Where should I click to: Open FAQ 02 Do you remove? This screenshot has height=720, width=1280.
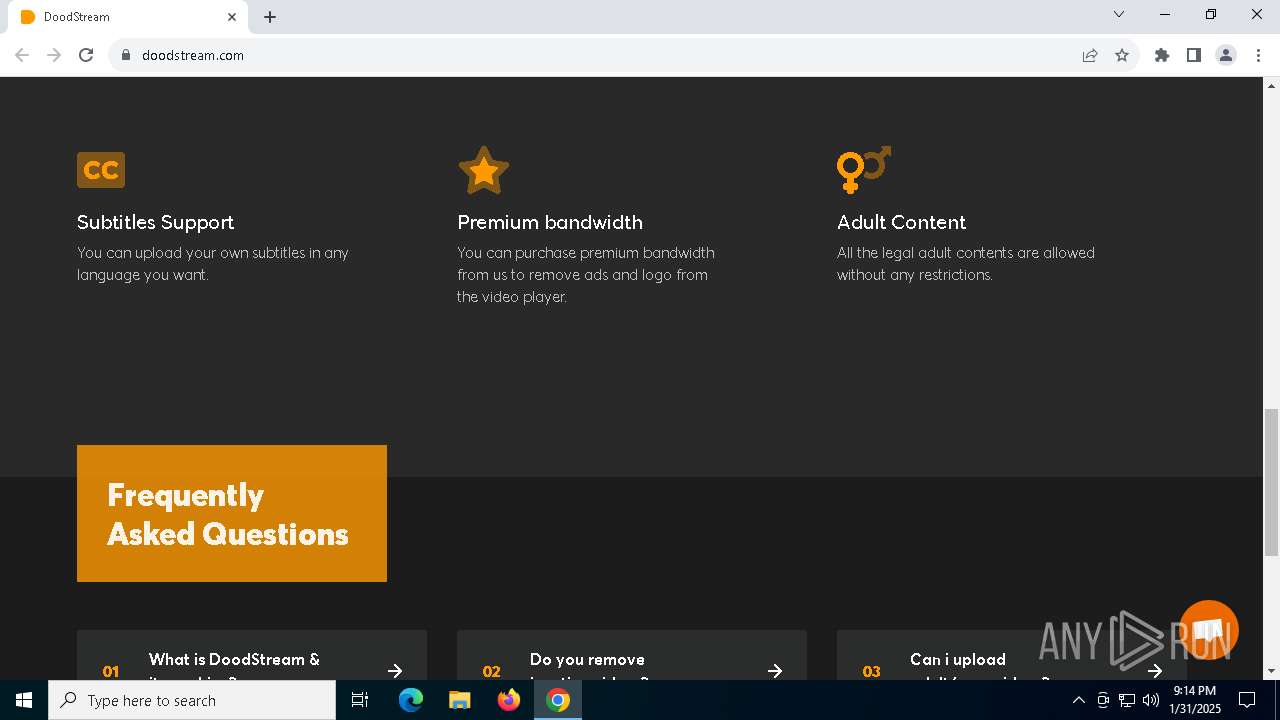[x=632, y=656]
